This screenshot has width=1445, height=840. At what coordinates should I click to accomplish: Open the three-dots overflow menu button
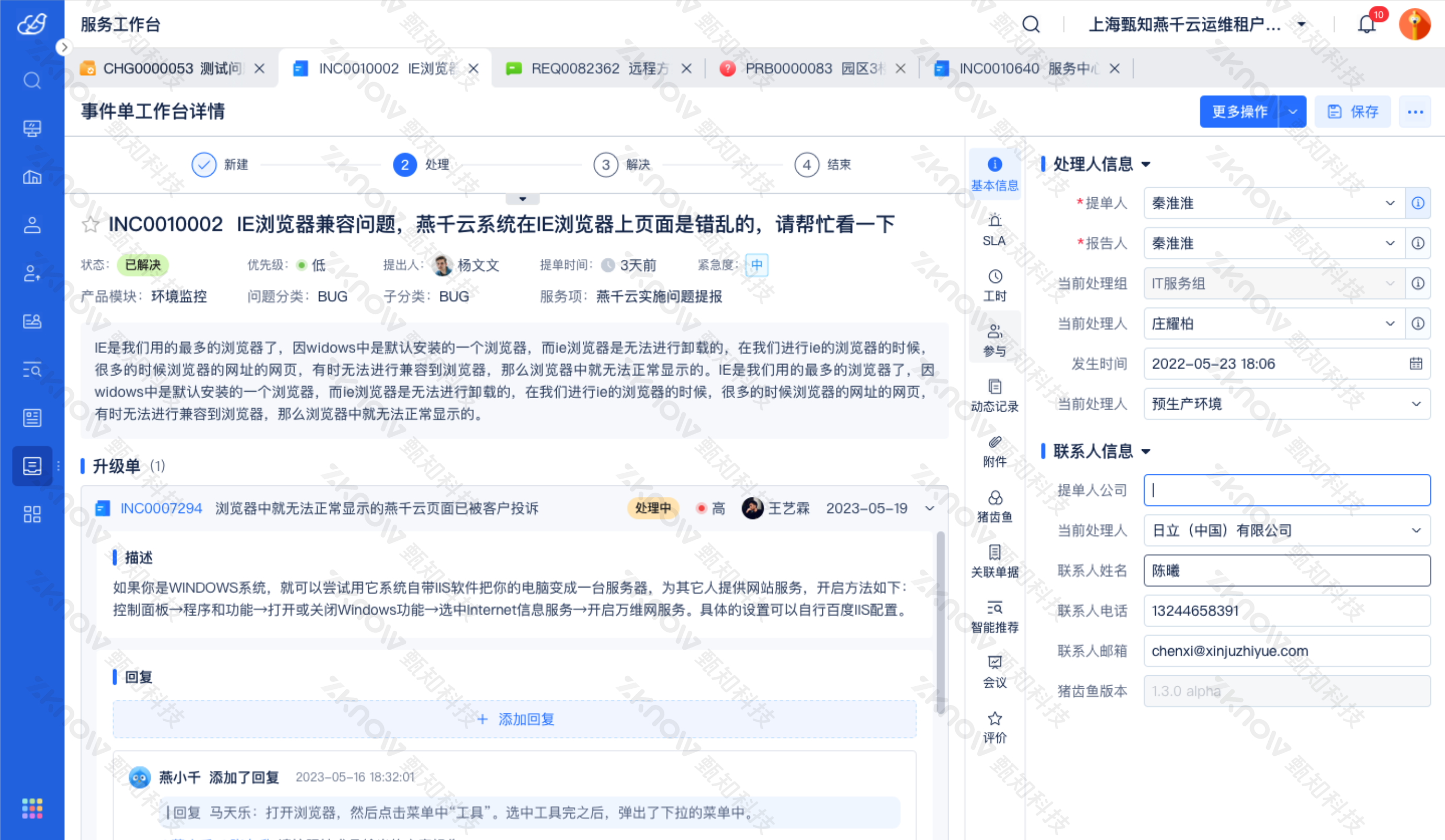click(1415, 111)
